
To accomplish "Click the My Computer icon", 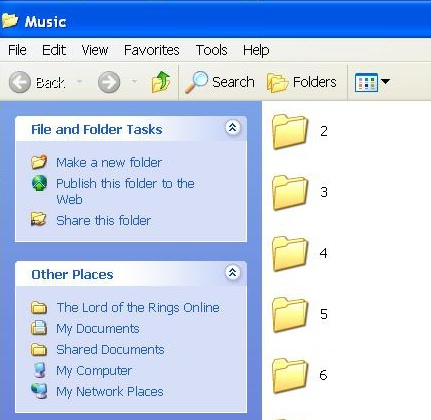I will coord(40,370).
